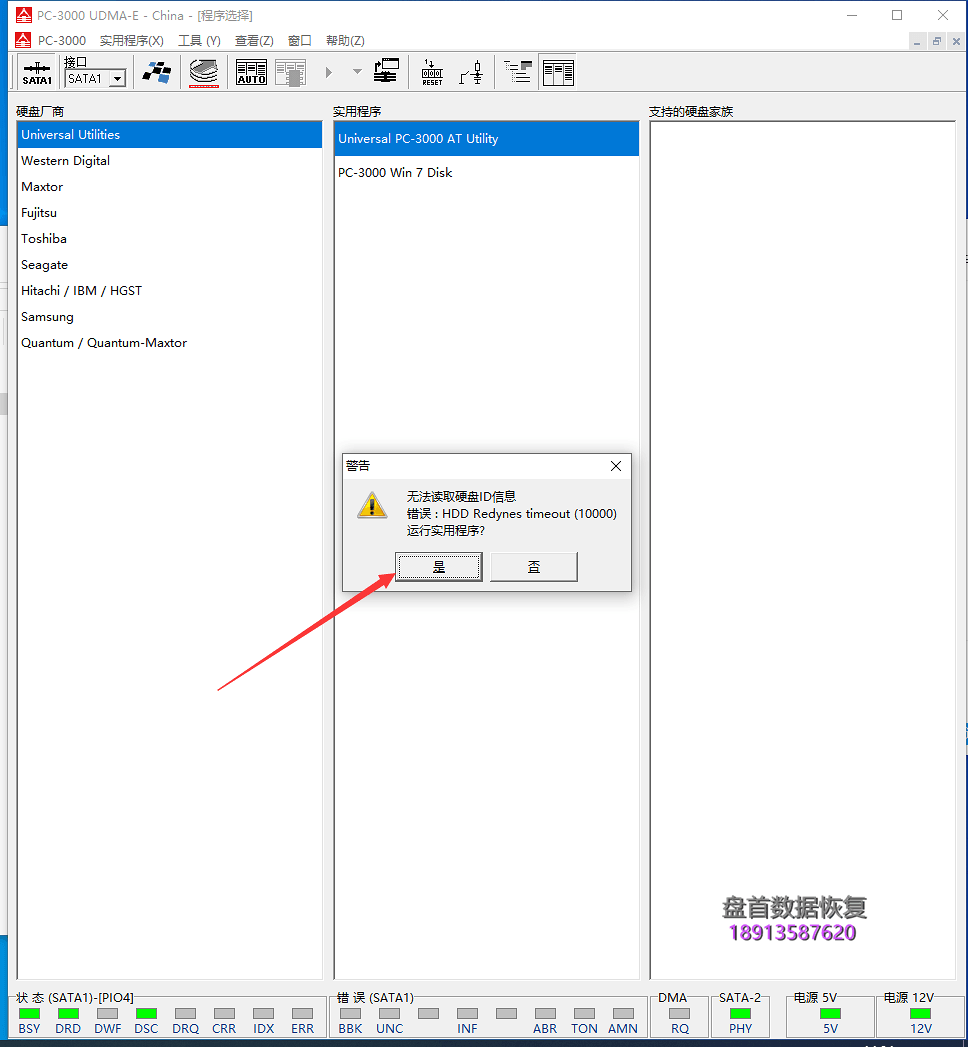Open the PC-3000 menu

pyautogui.click(x=61, y=41)
